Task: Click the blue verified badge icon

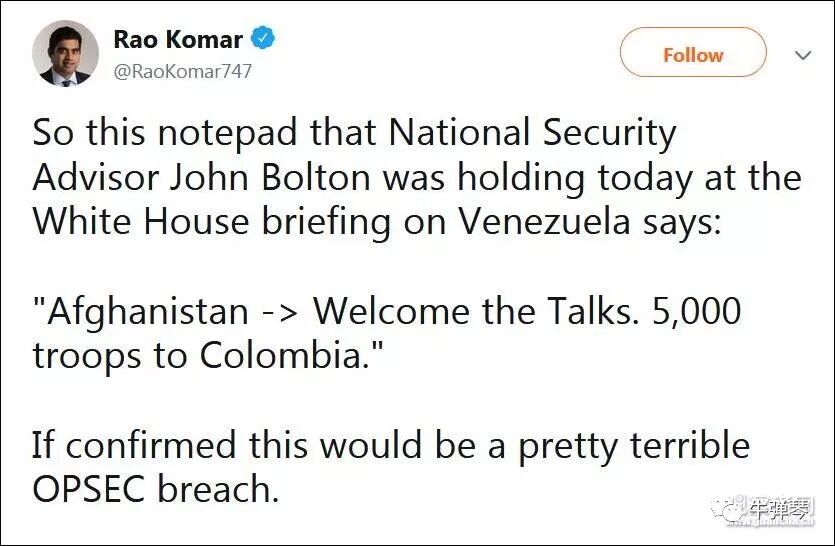Action: (263, 38)
